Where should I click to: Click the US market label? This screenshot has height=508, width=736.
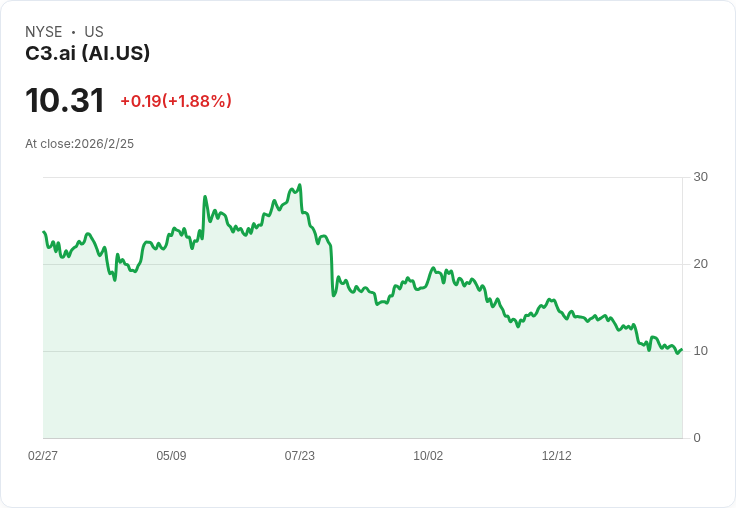[x=94, y=32]
